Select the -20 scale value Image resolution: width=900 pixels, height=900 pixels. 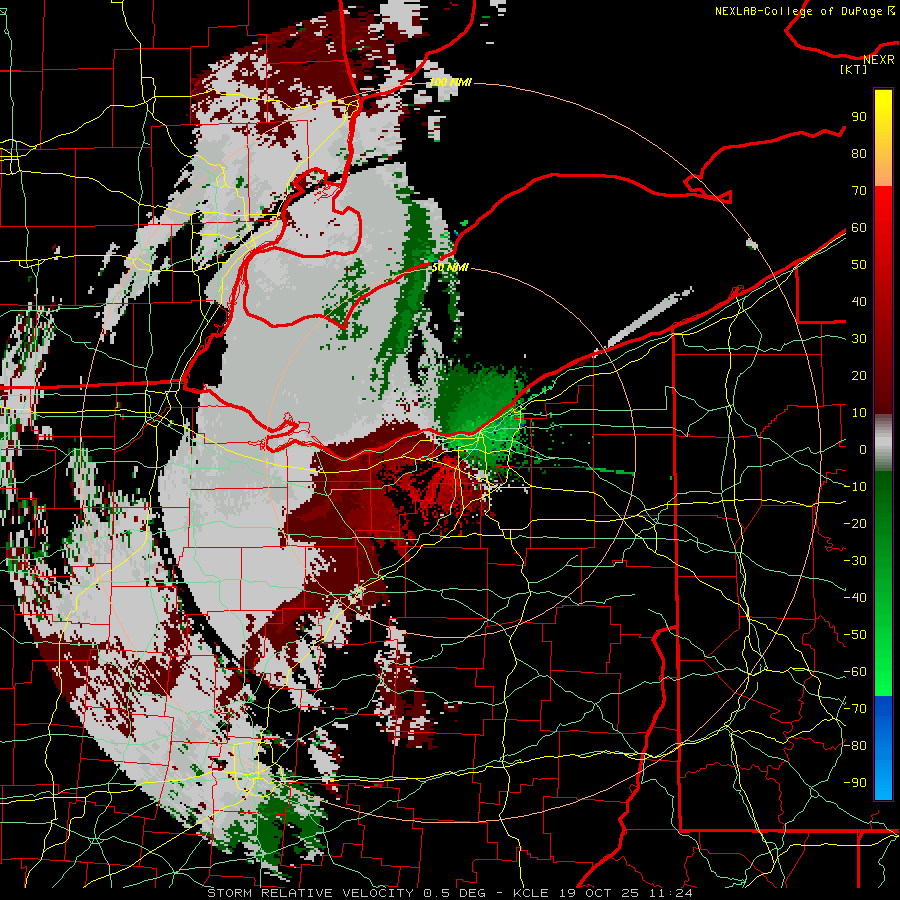tap(855, 523)
